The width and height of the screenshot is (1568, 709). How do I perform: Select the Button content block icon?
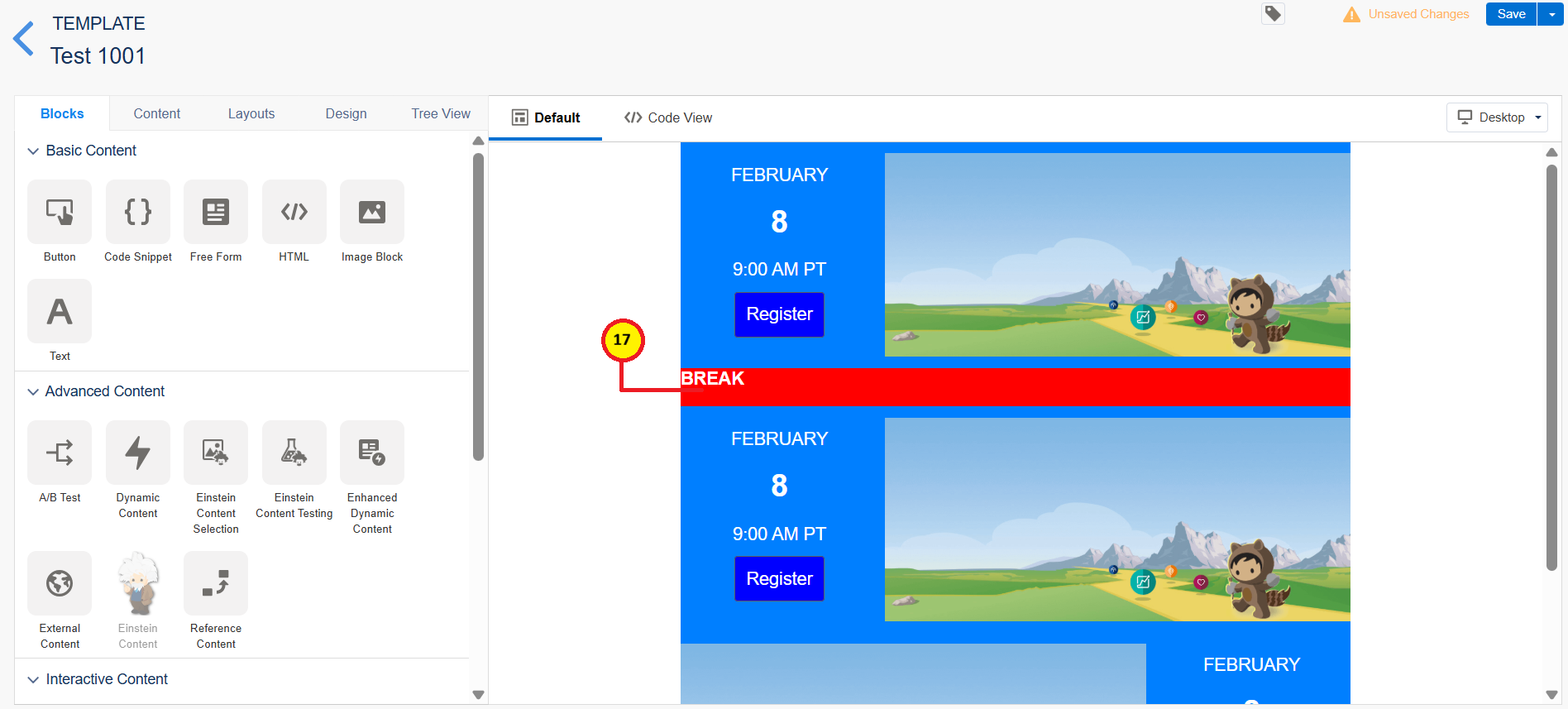coord(60,212)
